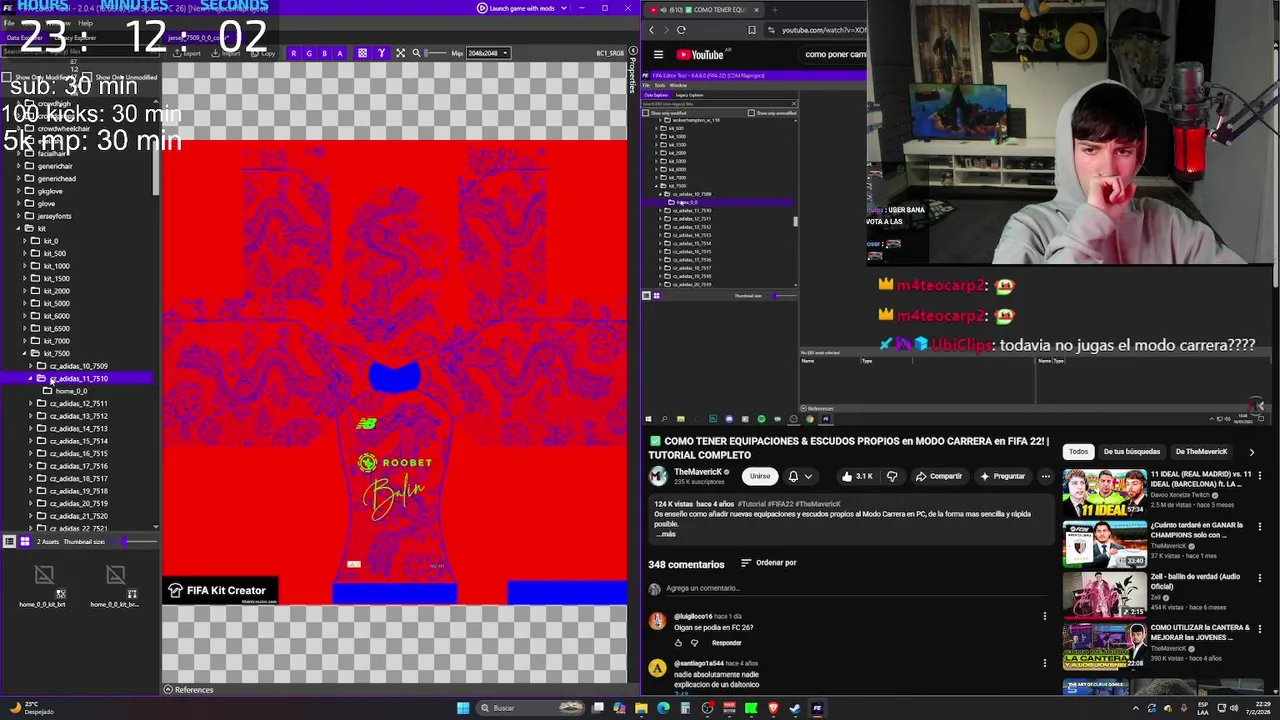
Task: Select De TheMavericK filter chip
Action: [x=1201, y=452]
